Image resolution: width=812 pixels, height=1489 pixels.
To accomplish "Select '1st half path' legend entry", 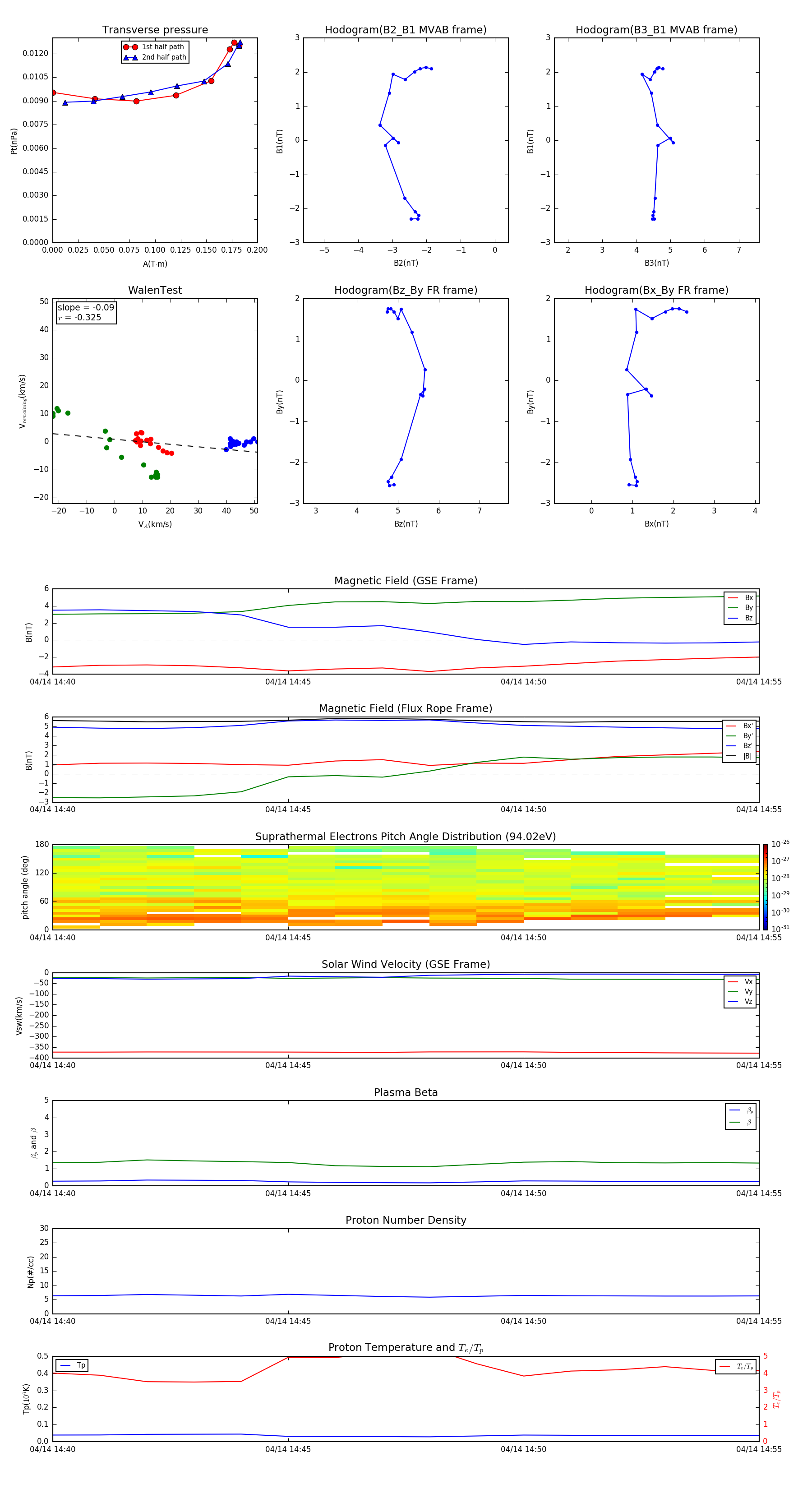I will coord(154,47).
